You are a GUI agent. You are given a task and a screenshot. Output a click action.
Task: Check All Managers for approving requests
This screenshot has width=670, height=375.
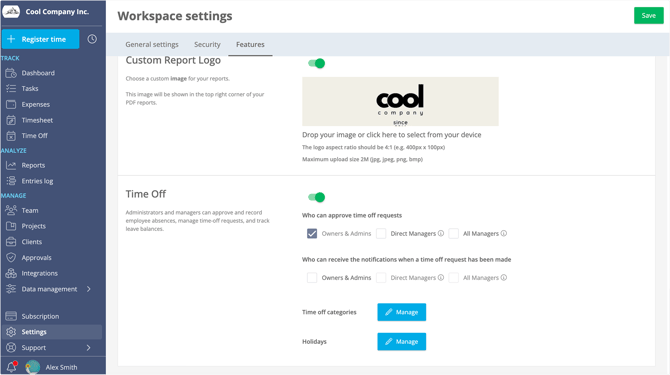click(x=454, y=234)
